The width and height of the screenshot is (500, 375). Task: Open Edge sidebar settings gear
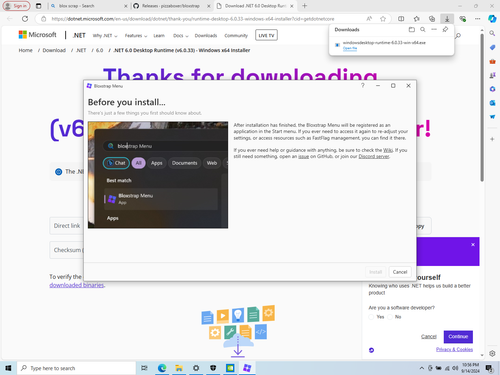[x=492, y=353]
